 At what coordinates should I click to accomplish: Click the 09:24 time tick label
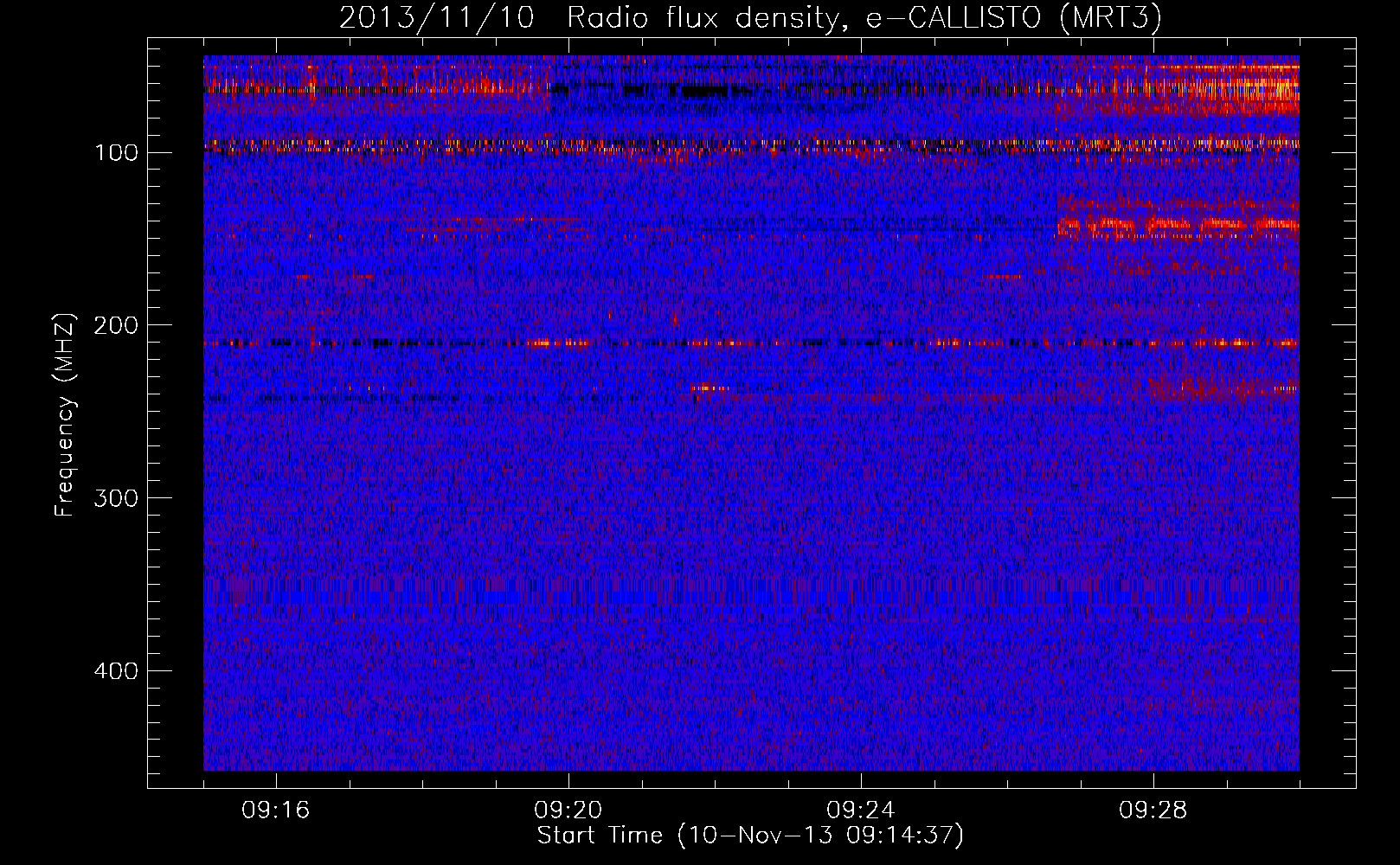tap(861, 811)
